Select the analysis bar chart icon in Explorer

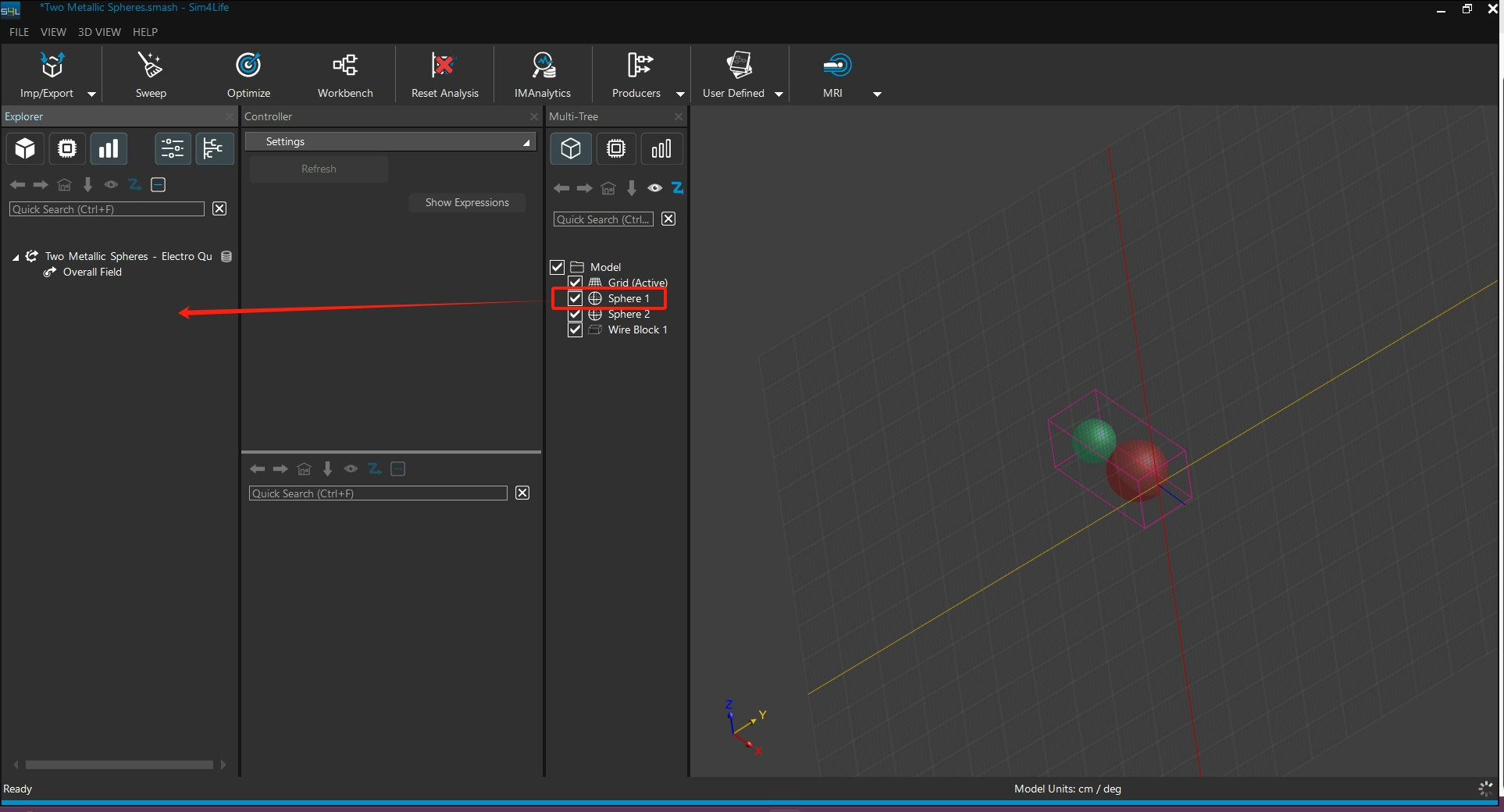click(109, 148)
